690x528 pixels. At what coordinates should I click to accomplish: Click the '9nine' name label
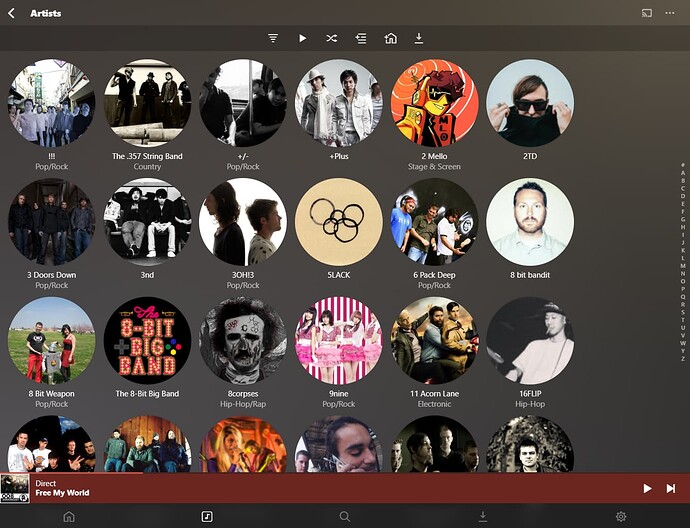[338, 394]
